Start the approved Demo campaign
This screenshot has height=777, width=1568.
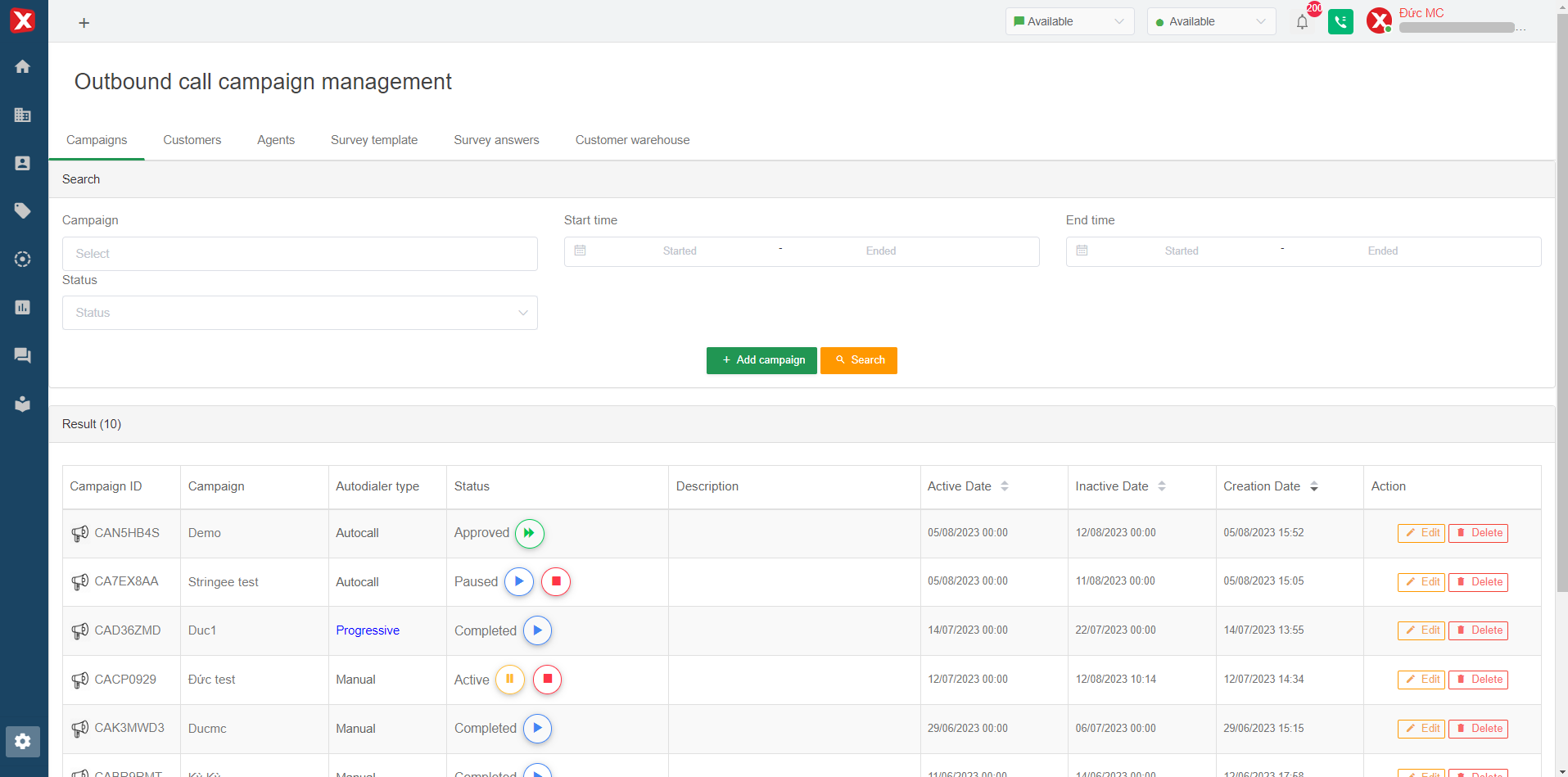[529, 533]
